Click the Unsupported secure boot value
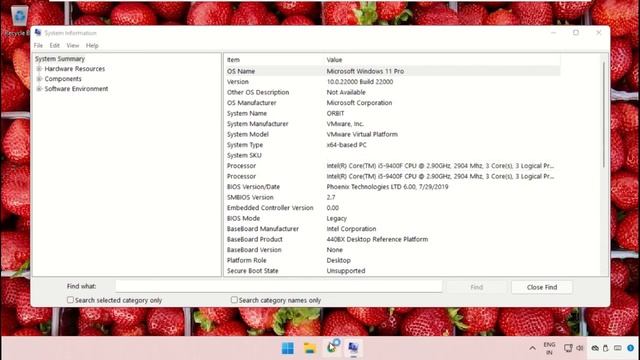Viewport: 640px width, 360px height. click(346, 271)
